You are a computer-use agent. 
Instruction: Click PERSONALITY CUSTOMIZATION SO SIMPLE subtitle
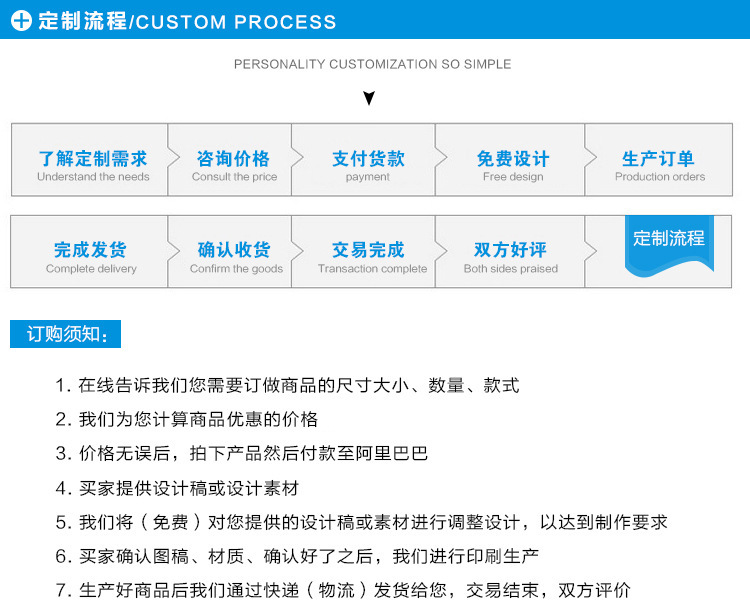pos(372,64)
